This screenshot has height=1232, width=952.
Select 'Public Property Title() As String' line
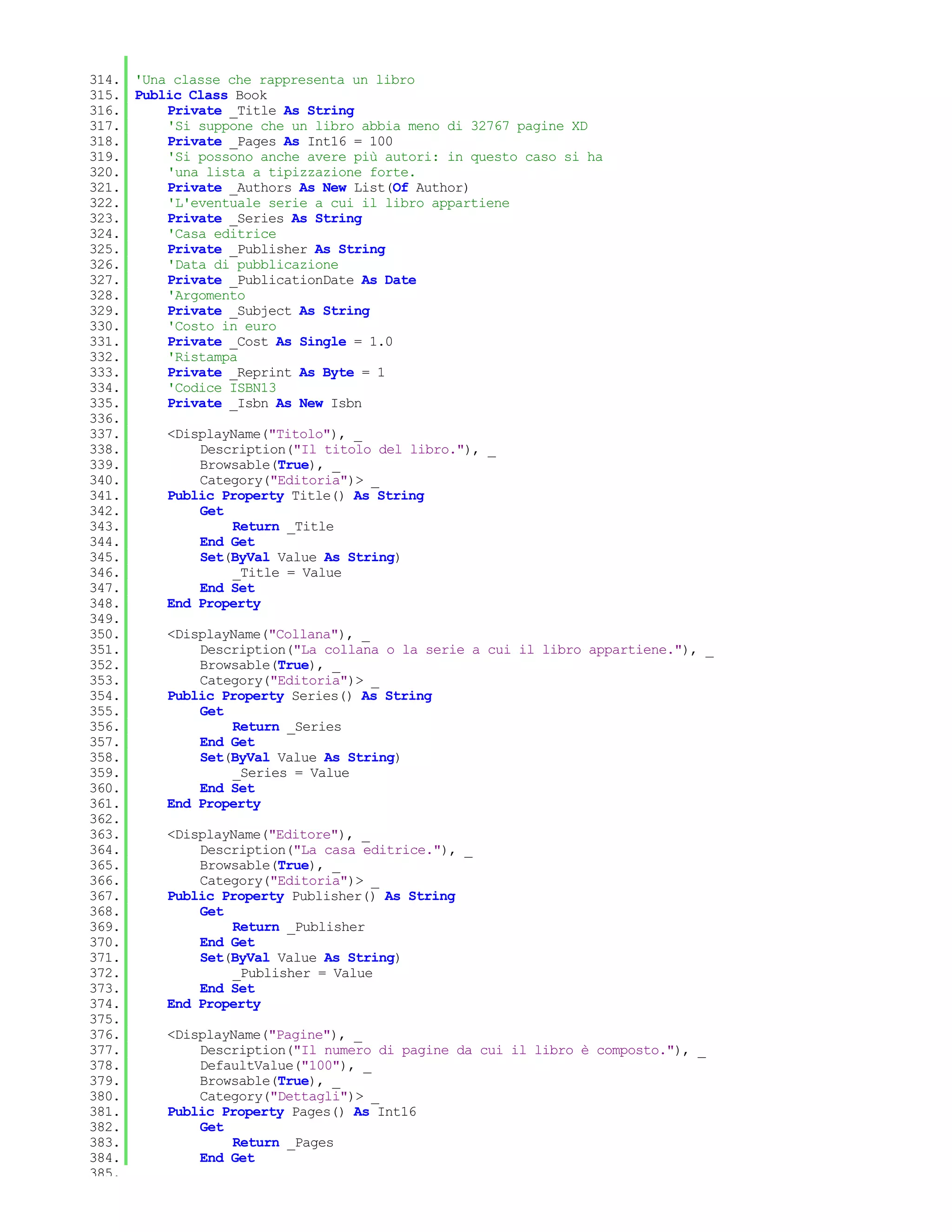296,496
